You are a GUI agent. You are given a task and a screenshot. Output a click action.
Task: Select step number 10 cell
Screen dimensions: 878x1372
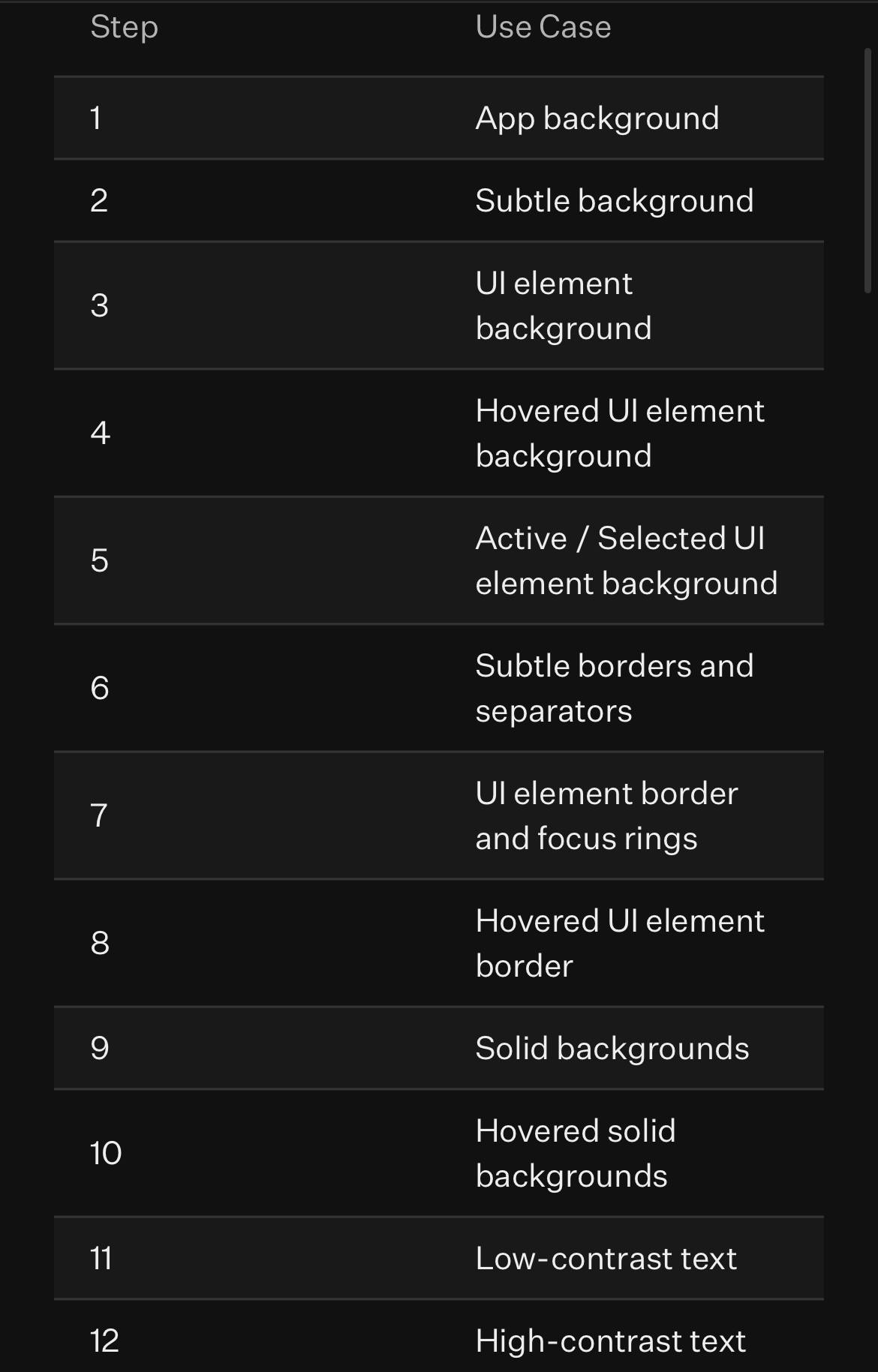(x=106, y=1153)
